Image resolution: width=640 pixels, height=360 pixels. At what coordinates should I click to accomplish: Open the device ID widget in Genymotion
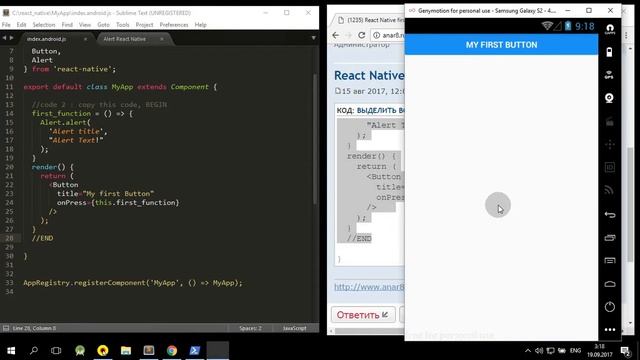point(609,167)
